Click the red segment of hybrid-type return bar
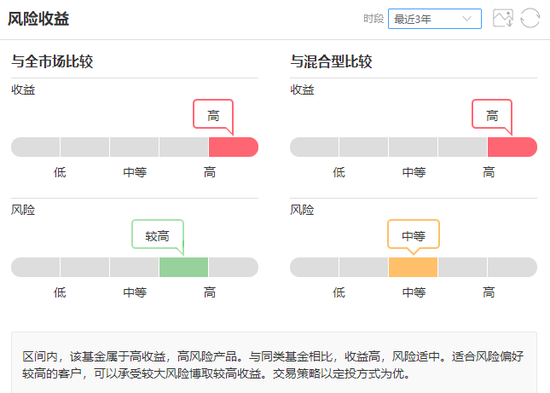Viewport: 550px width, 393px height. pos(512,147)
